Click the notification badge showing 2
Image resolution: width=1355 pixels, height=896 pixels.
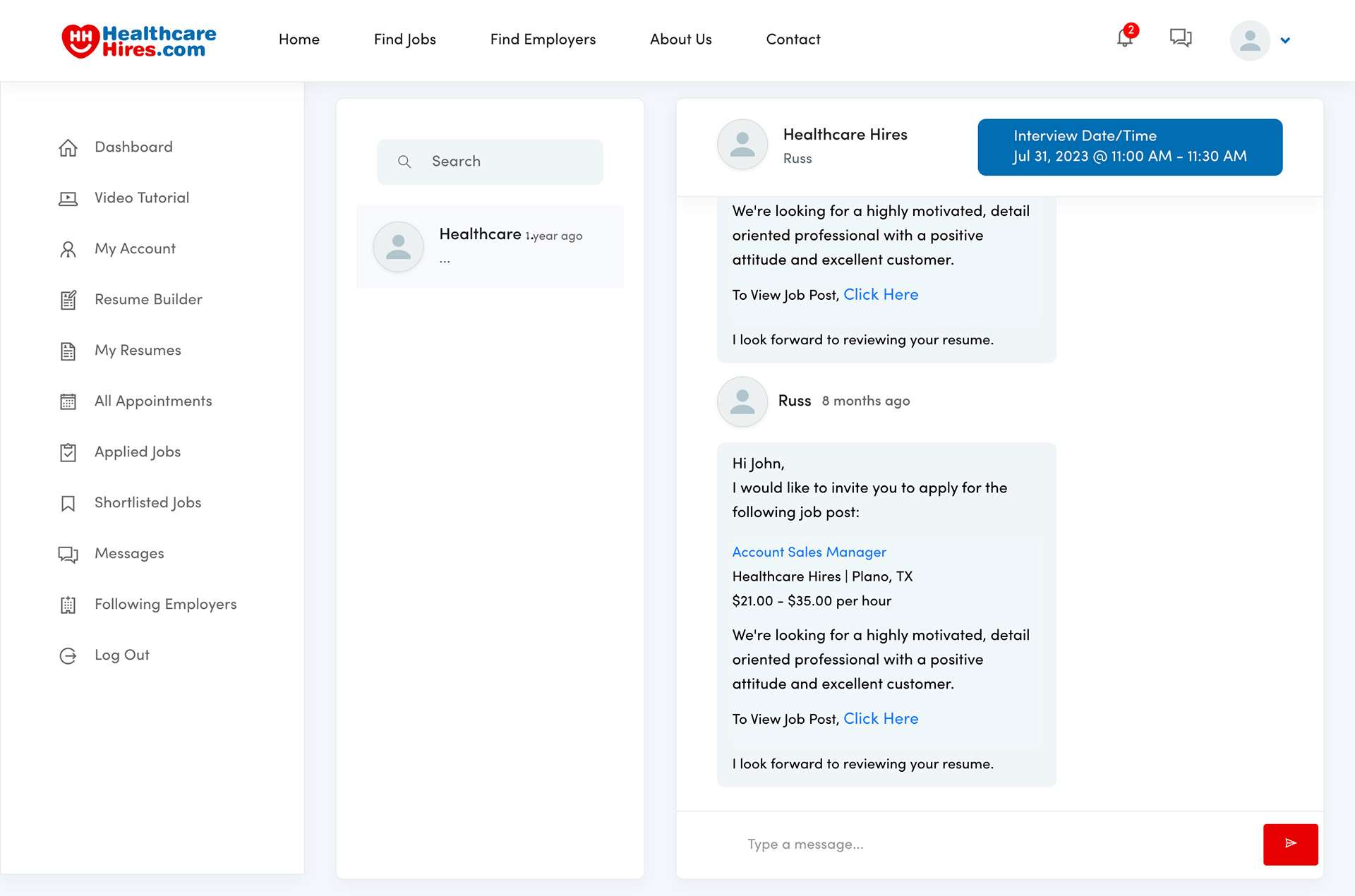coord(1131,30)
